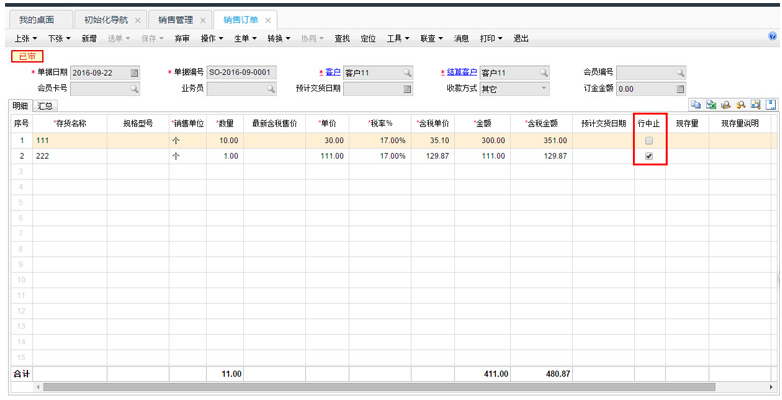Open the 上张 dropdown menu
This screenshot has height=400, width=782.
tap(25, 38)
